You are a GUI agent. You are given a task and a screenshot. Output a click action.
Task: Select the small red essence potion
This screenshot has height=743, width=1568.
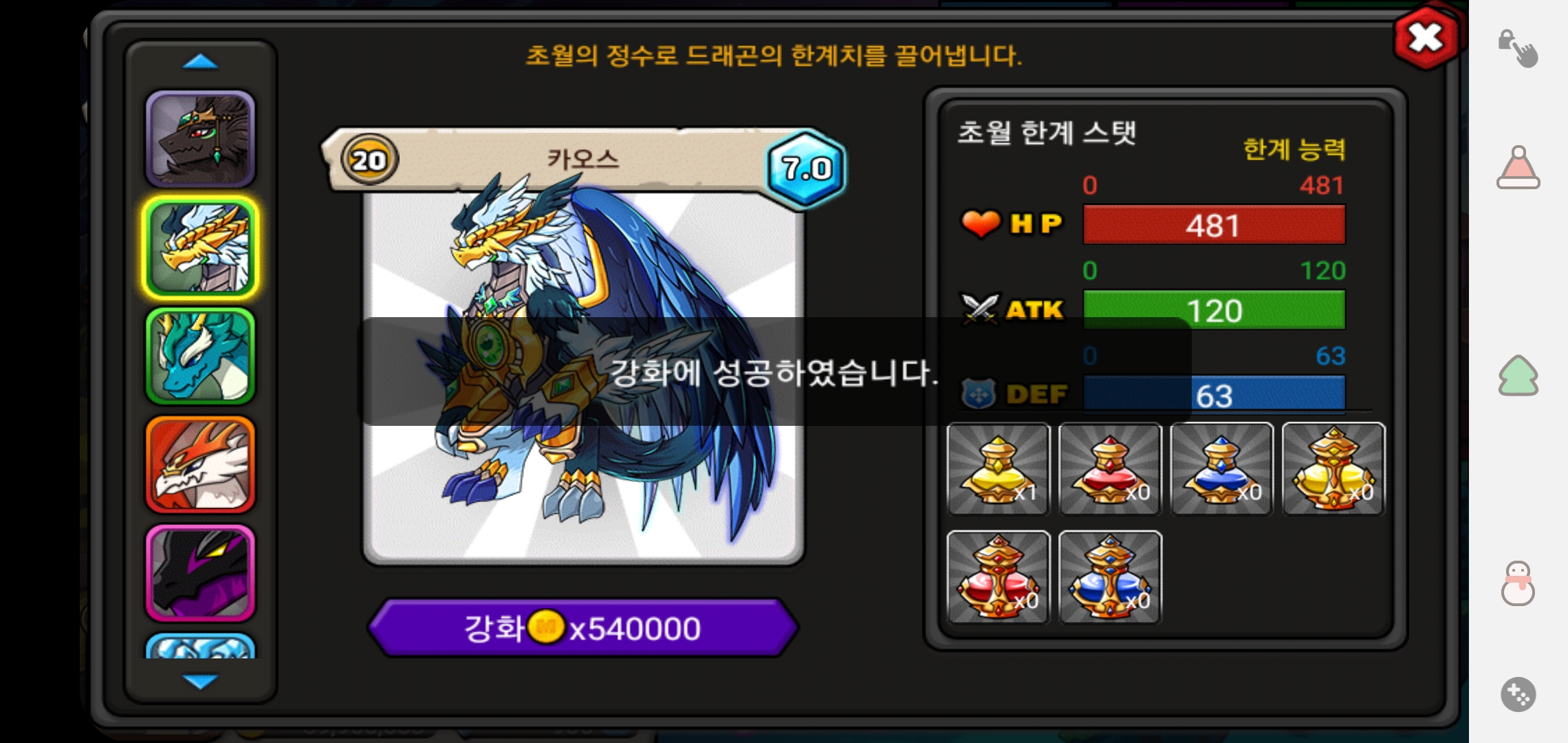tap(1110, 469)
